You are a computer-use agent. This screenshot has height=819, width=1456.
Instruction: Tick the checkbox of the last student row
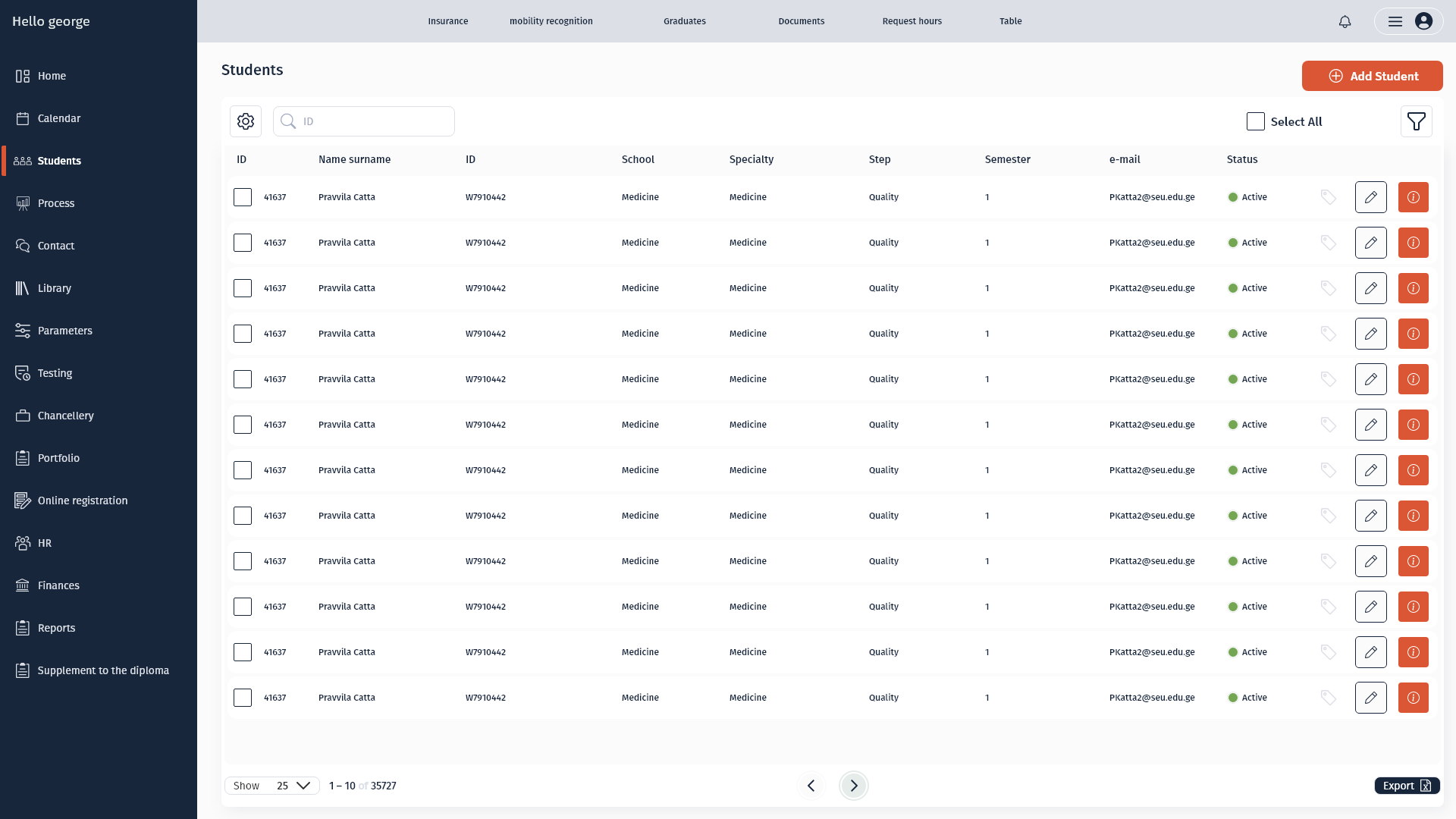coord(243,698)
